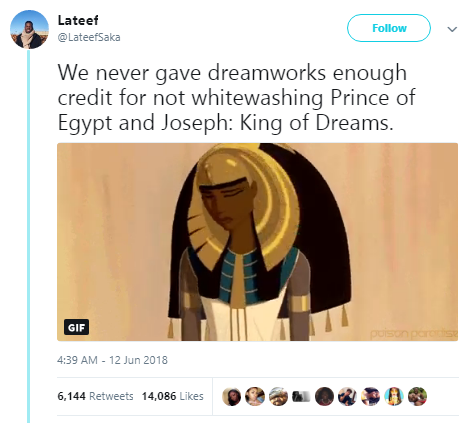View the 6,144 Retweets list
Viewport: 474px width, 423px height.
coord(95,396)
